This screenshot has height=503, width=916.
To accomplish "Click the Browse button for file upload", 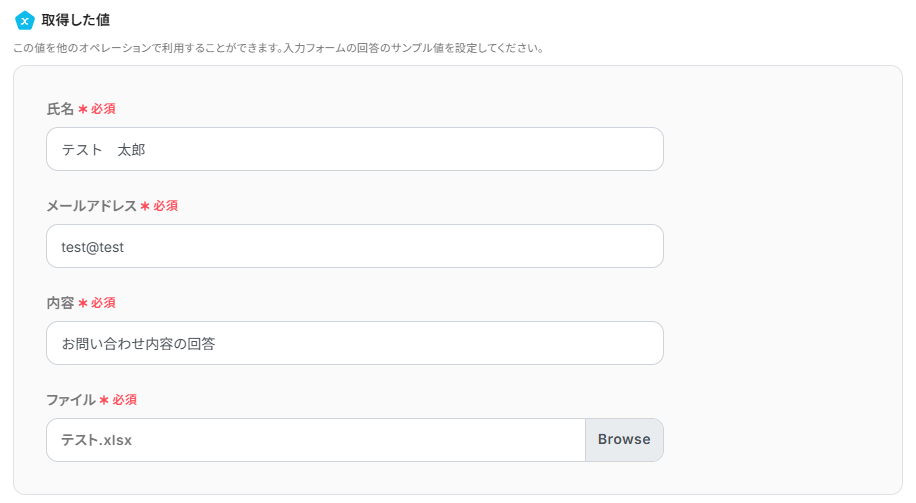I will pyautogui.click(x=624, y=440).
